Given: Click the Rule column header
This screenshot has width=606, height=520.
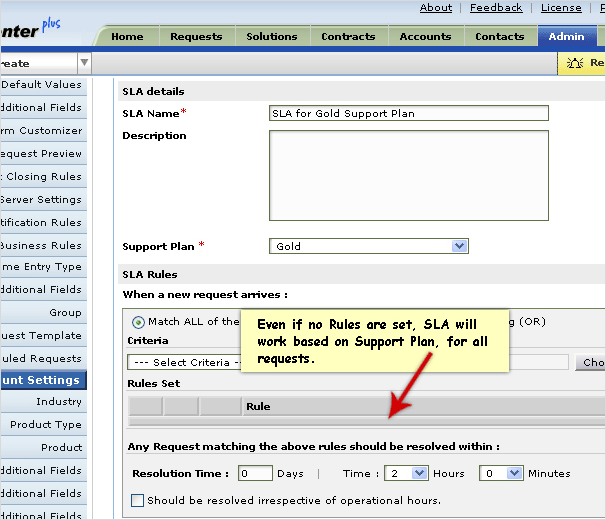Looking at the screenshot, I should pos(424,407).
